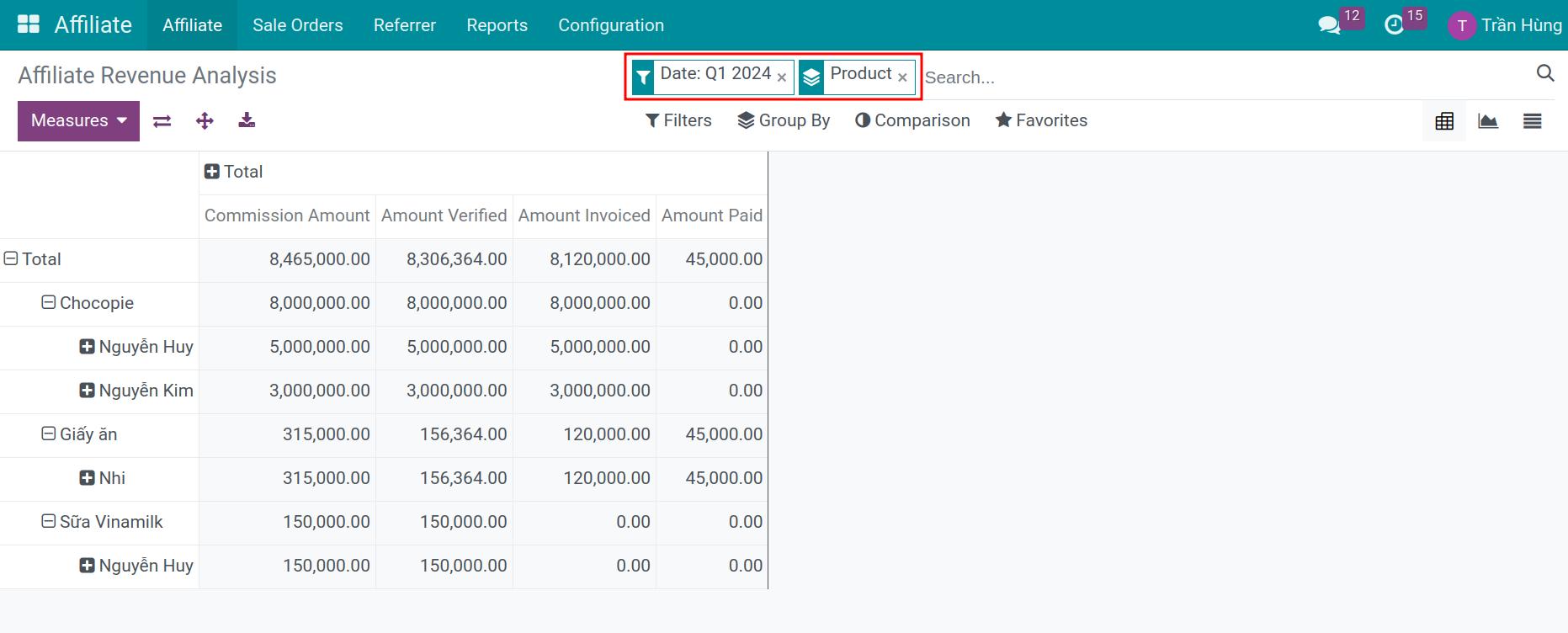Click Total commission cell 8,465,000.00

[x=287, y=259]
